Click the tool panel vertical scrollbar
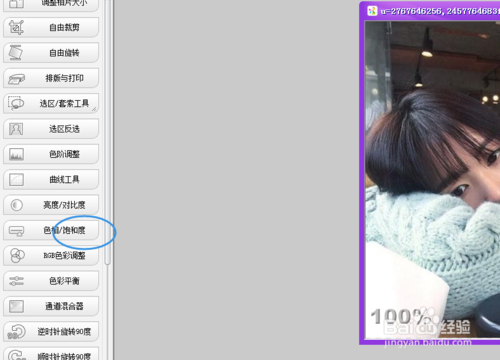Screen dimensions: 500x360 tap(107, 133)
